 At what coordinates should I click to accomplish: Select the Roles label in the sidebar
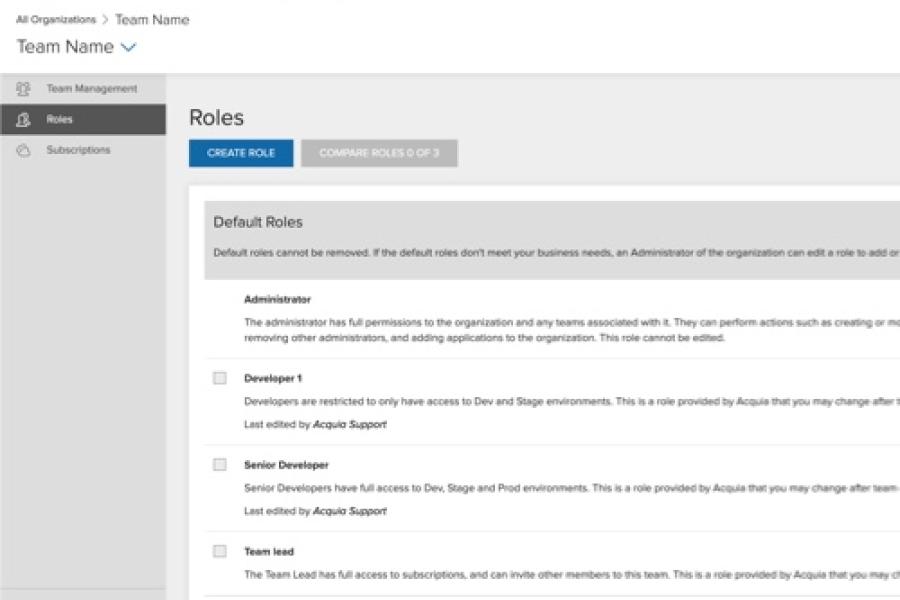point(59,120)
